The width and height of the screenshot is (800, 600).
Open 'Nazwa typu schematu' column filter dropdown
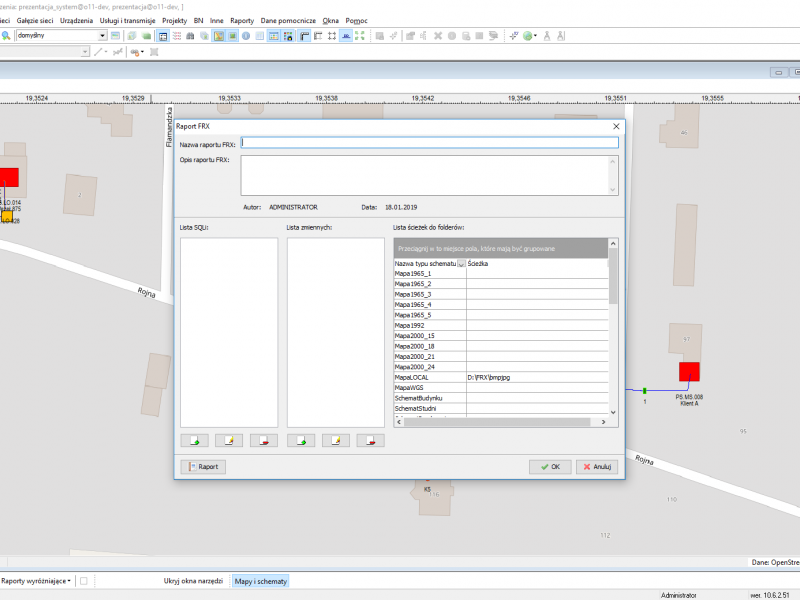461,264
